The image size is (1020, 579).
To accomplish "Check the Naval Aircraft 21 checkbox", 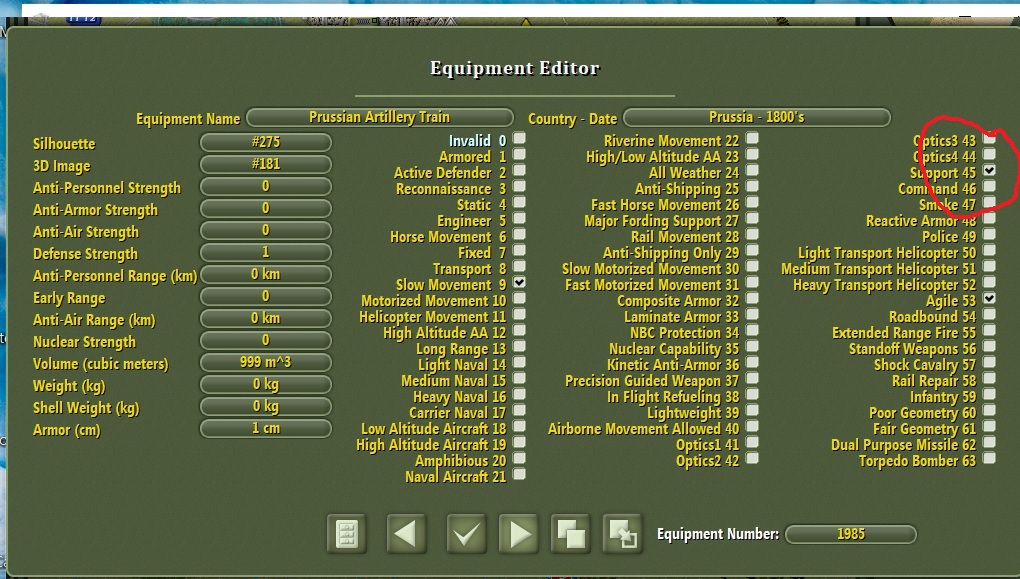I will click(519, 474).
